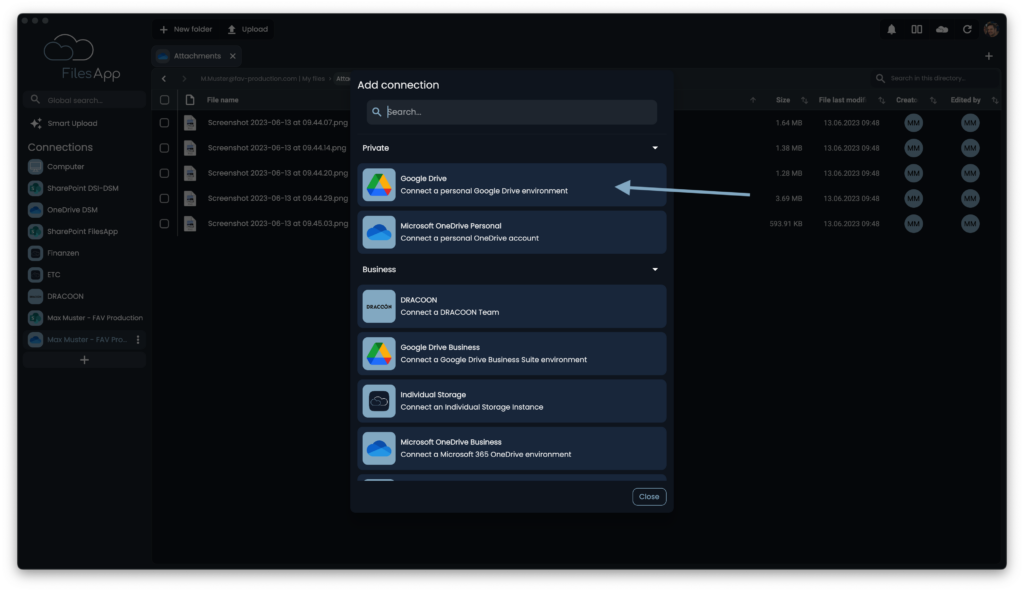This screenshot has height=591, width=1024.
Task: Toggle the select-all files checkbox
Action: pyautogui.click(x=165, y=100)
